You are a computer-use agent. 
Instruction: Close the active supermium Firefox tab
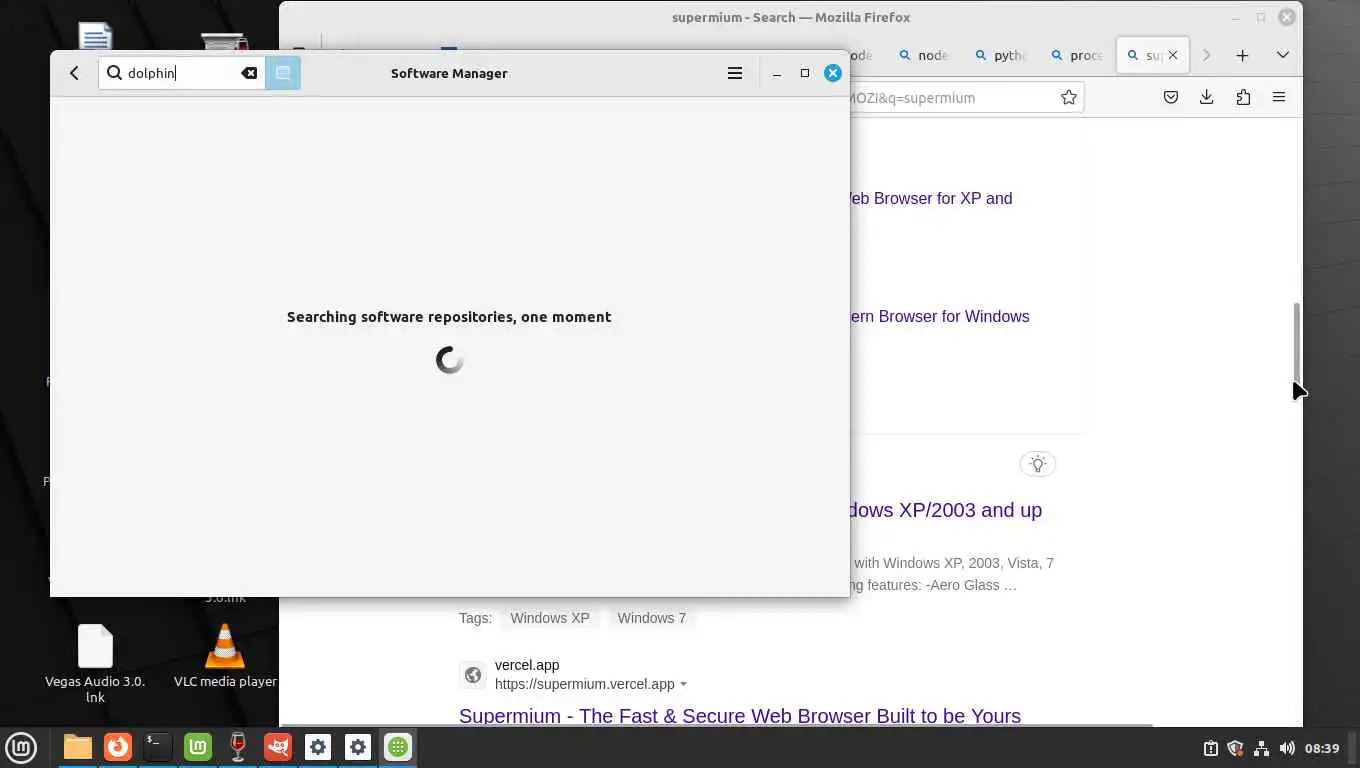(1173, 55)
